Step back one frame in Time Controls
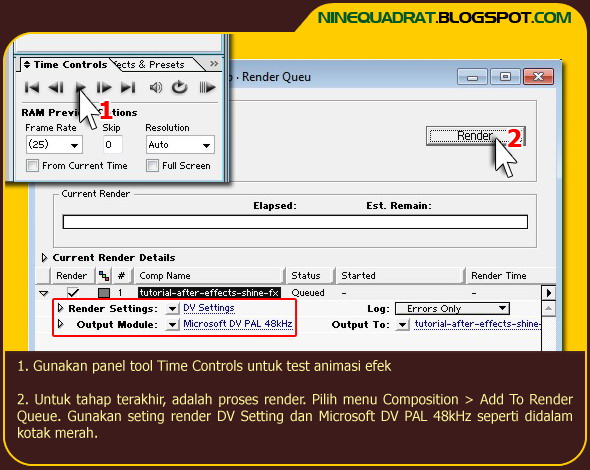This screenshot has height=470, width=590. click(x=56, y=88)
